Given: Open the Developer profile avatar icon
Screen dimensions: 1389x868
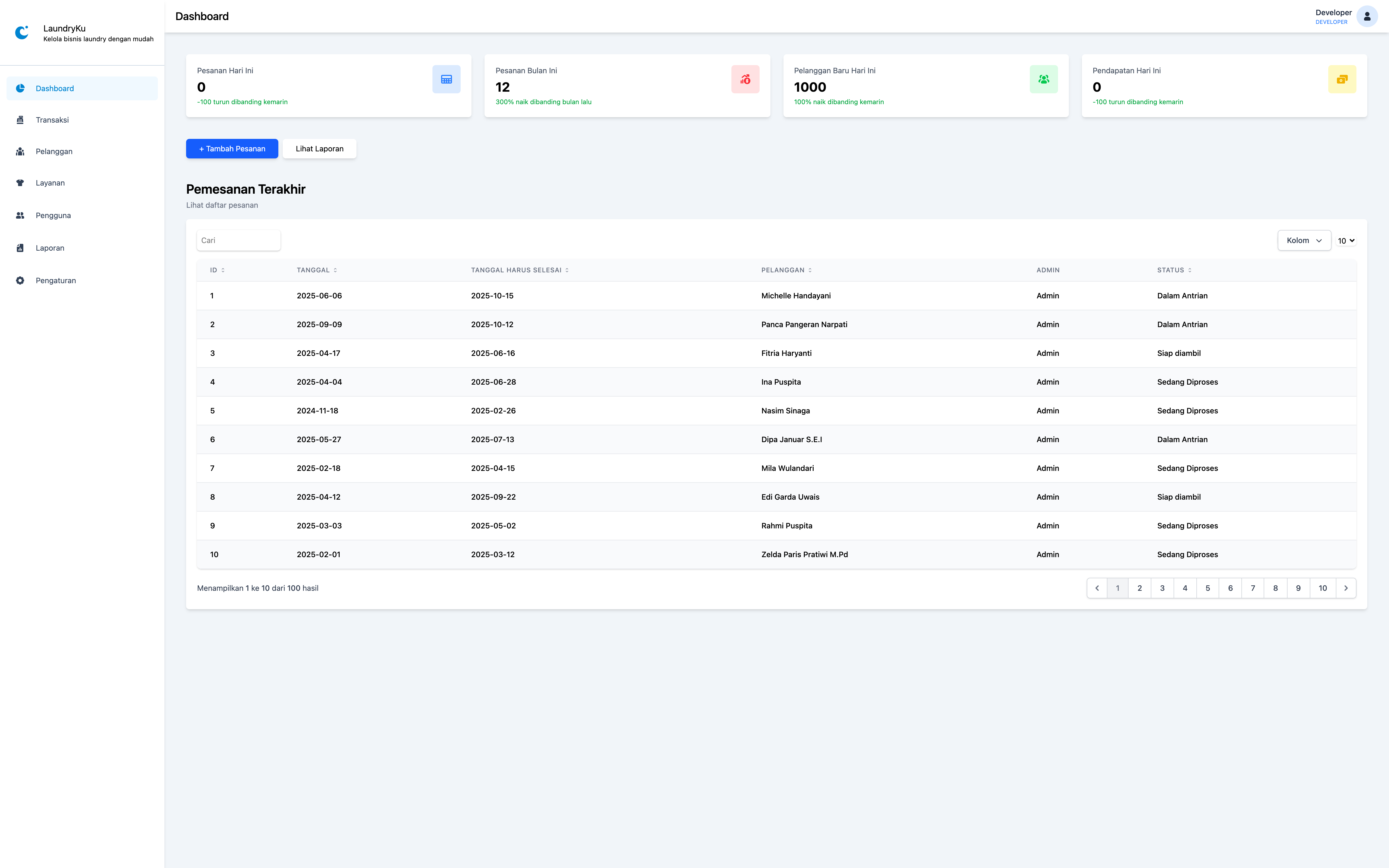Looking at the screenshot, I should [x=1368, y=16].
